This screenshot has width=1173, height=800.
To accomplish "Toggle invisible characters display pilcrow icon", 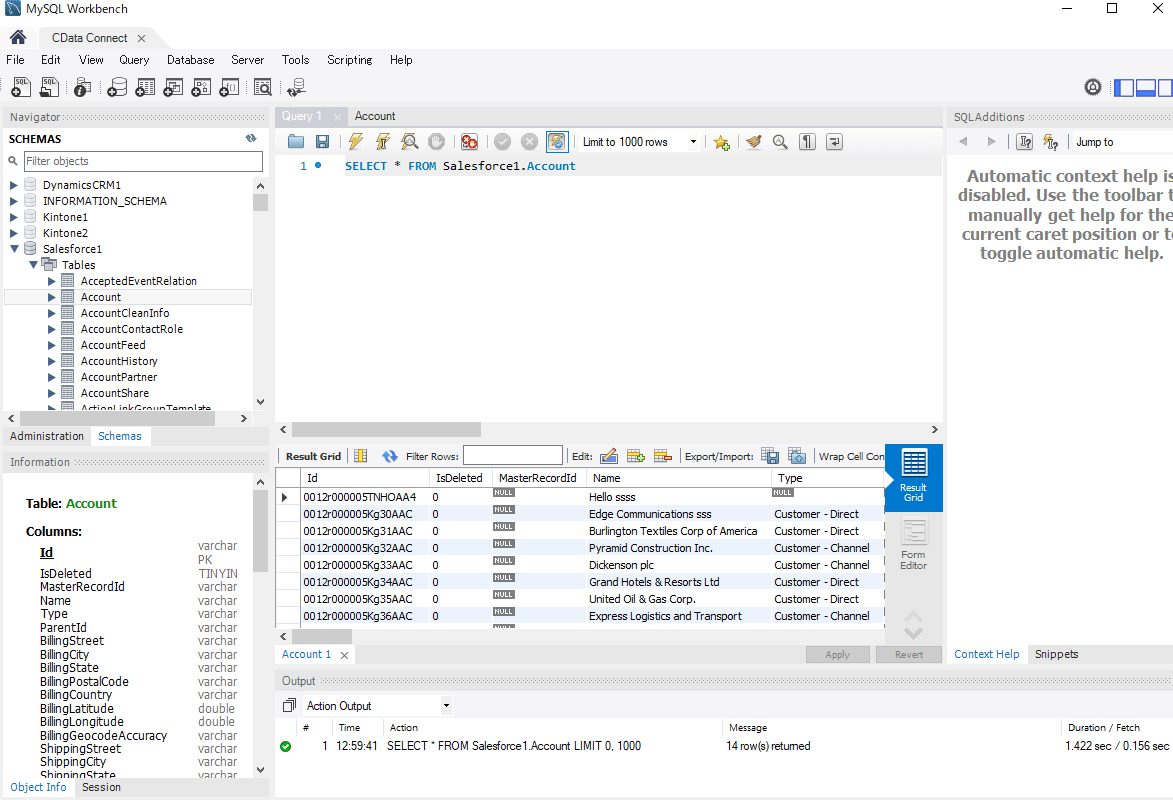I will (807, 142).
